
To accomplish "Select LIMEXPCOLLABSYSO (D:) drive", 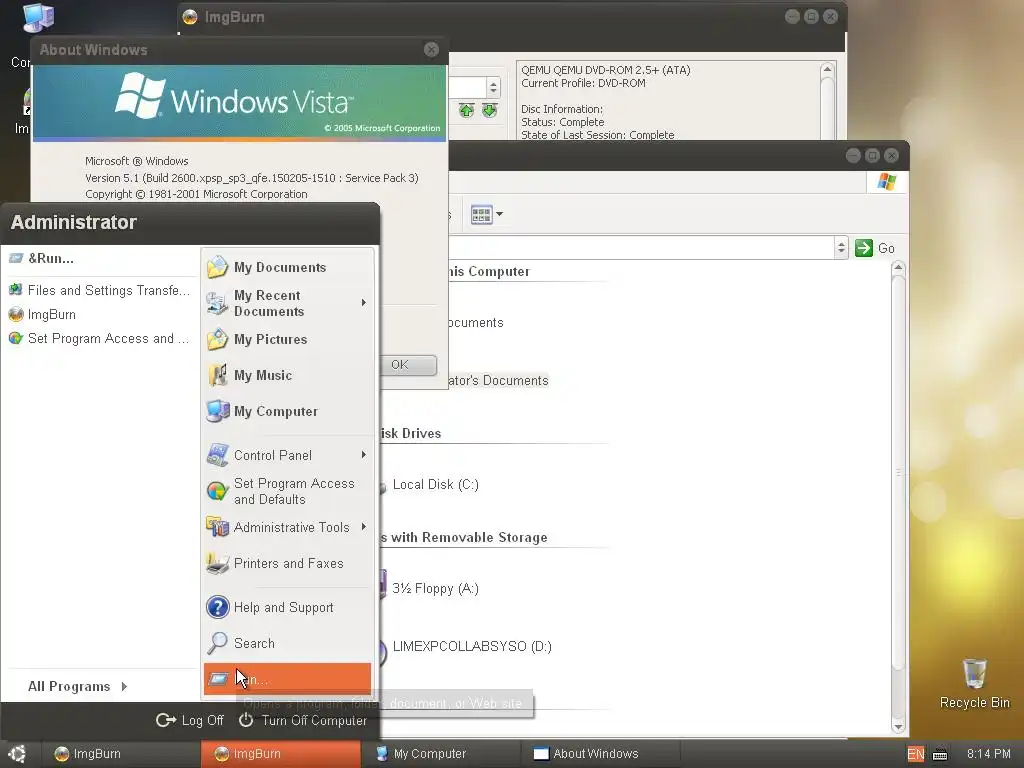I will pyautogui.click(x=472, y=647).
